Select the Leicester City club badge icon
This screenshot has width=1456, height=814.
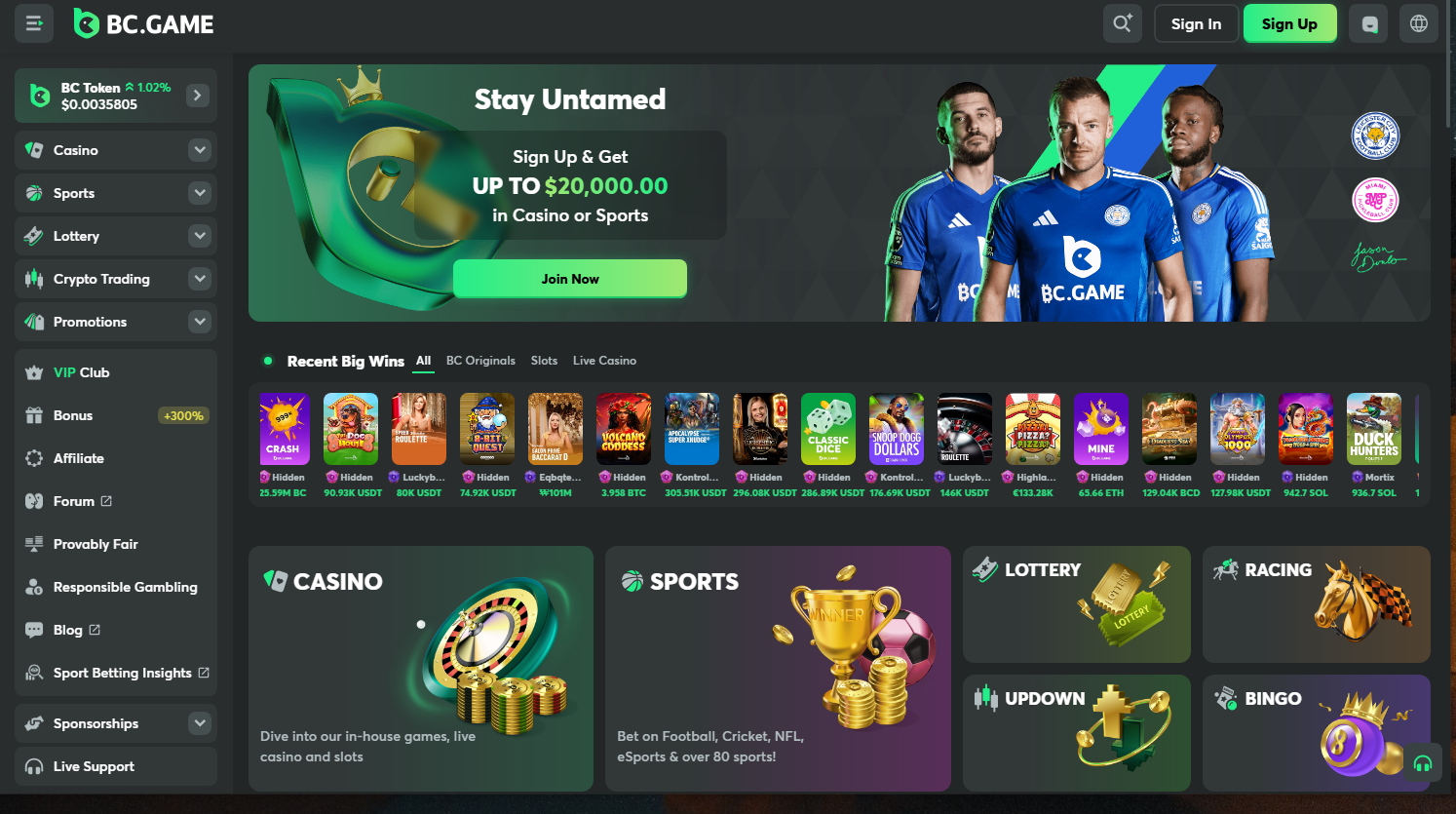click(x=1375, y=136)
